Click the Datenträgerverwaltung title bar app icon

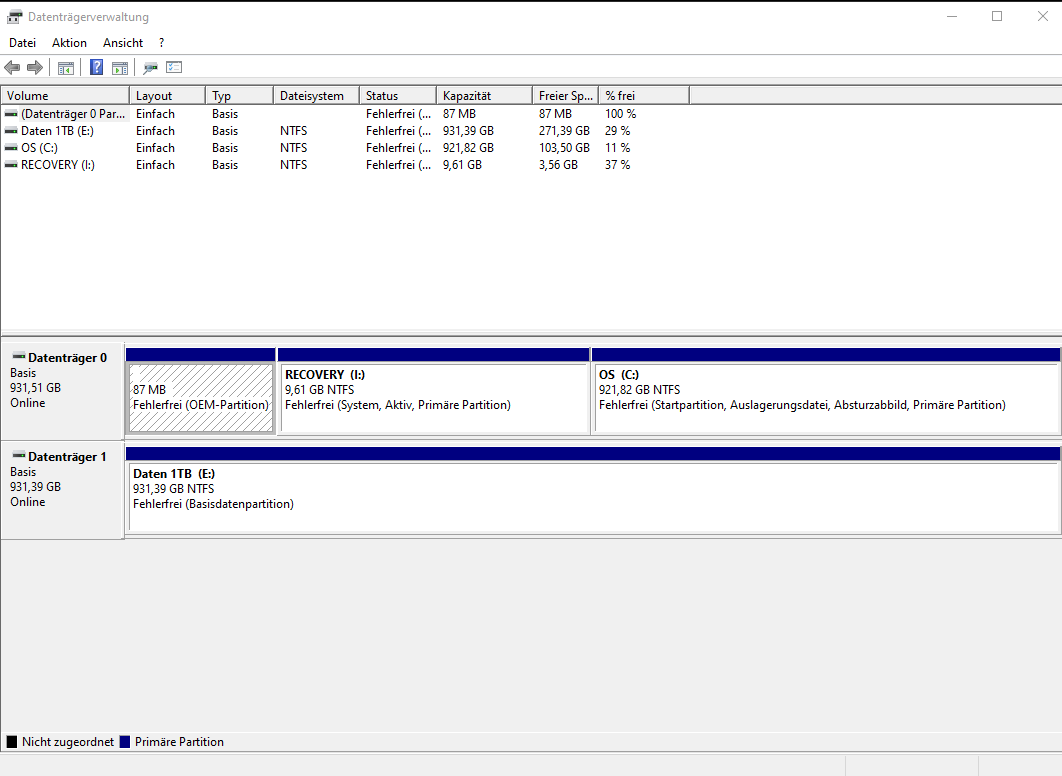pos(14,17)
